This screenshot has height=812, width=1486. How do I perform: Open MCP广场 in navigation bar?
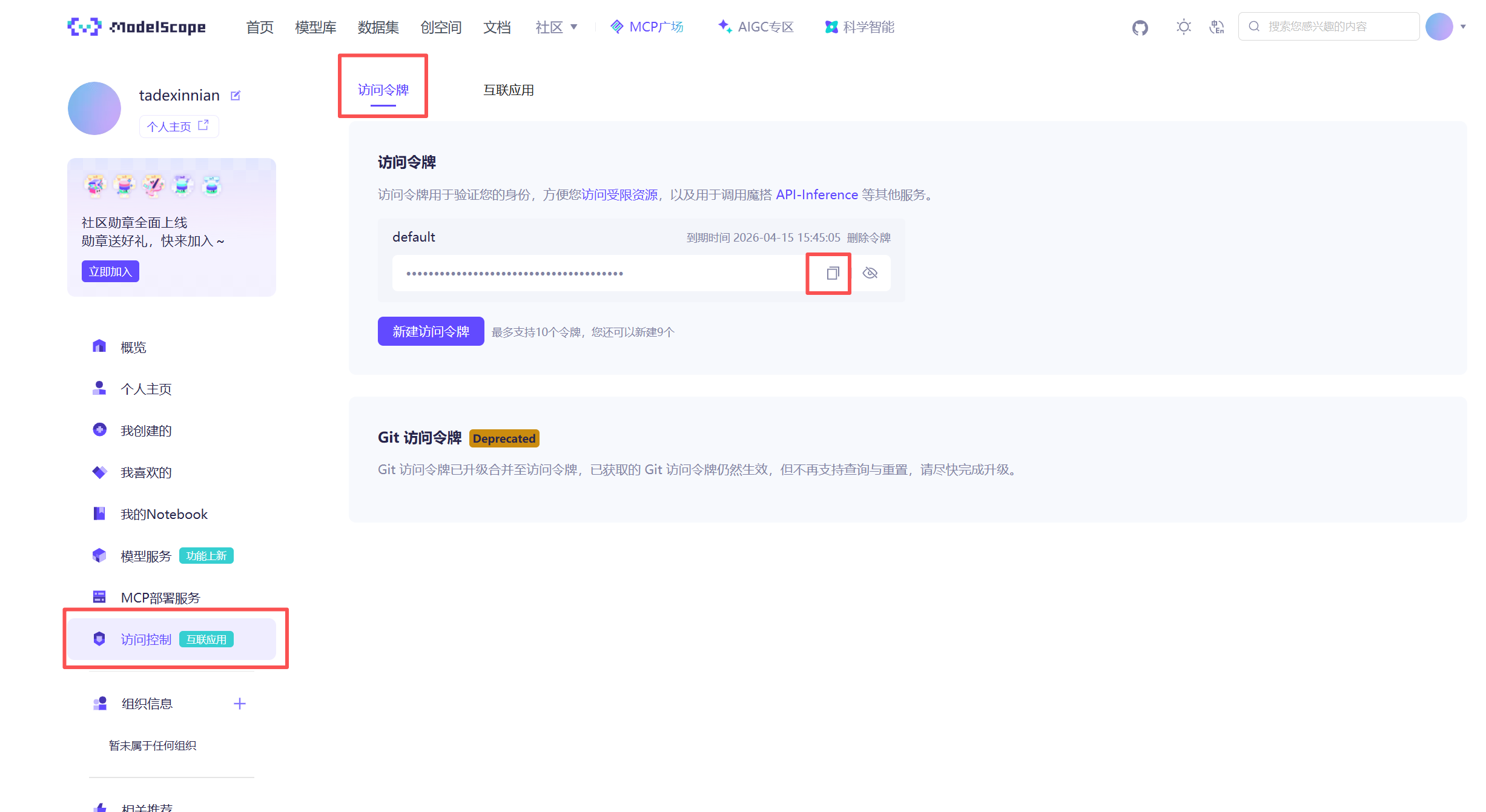[x=647, y=27]
